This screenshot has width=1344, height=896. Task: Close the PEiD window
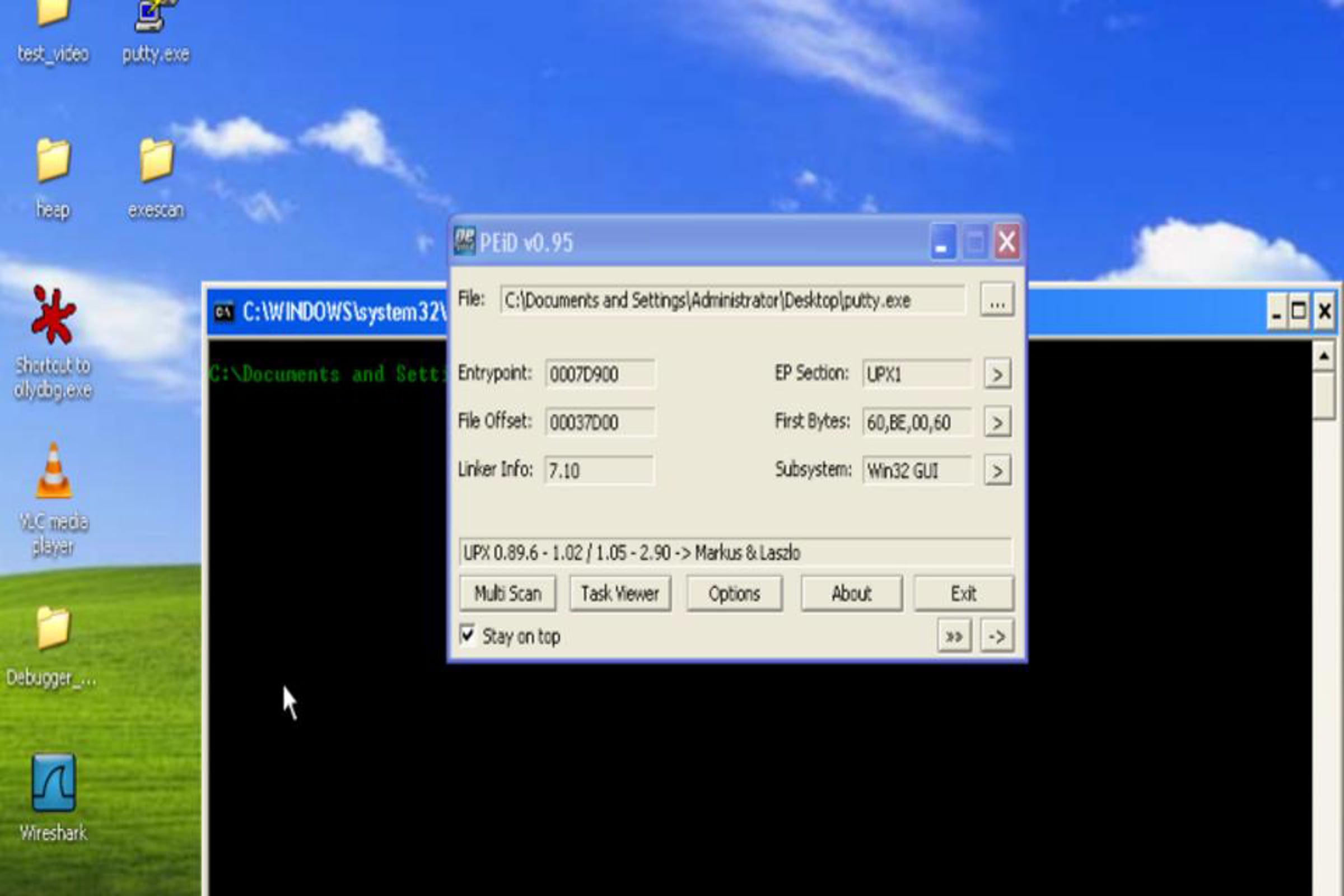coord(1007,242)
